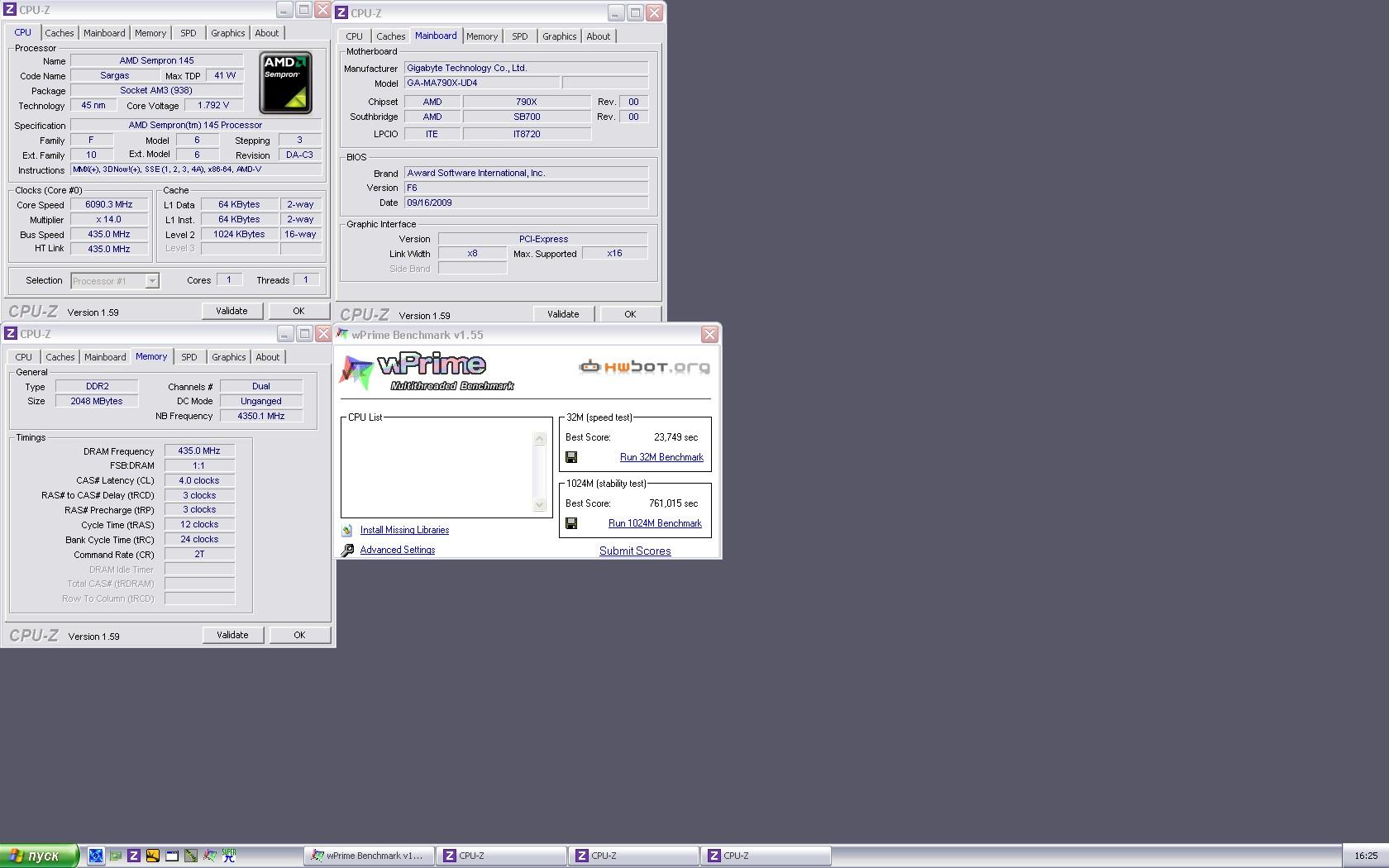This screenshot has height=868, width=1389.
Task: Select SPD tab in the CPU window
Action: (x=189, y=33)
